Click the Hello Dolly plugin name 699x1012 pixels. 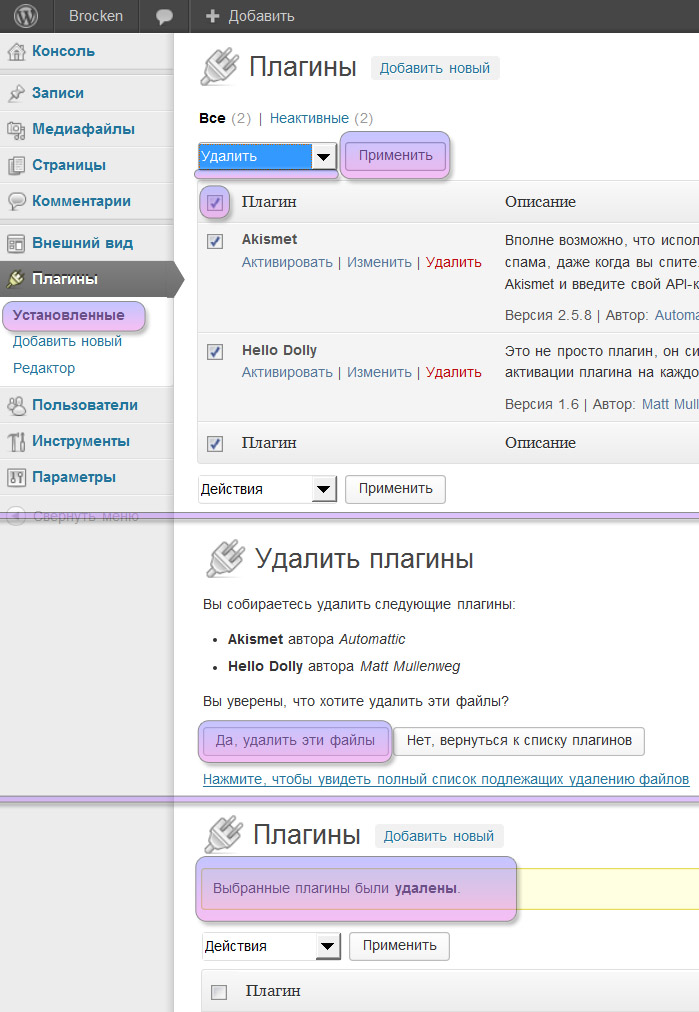tap(279, 350)
